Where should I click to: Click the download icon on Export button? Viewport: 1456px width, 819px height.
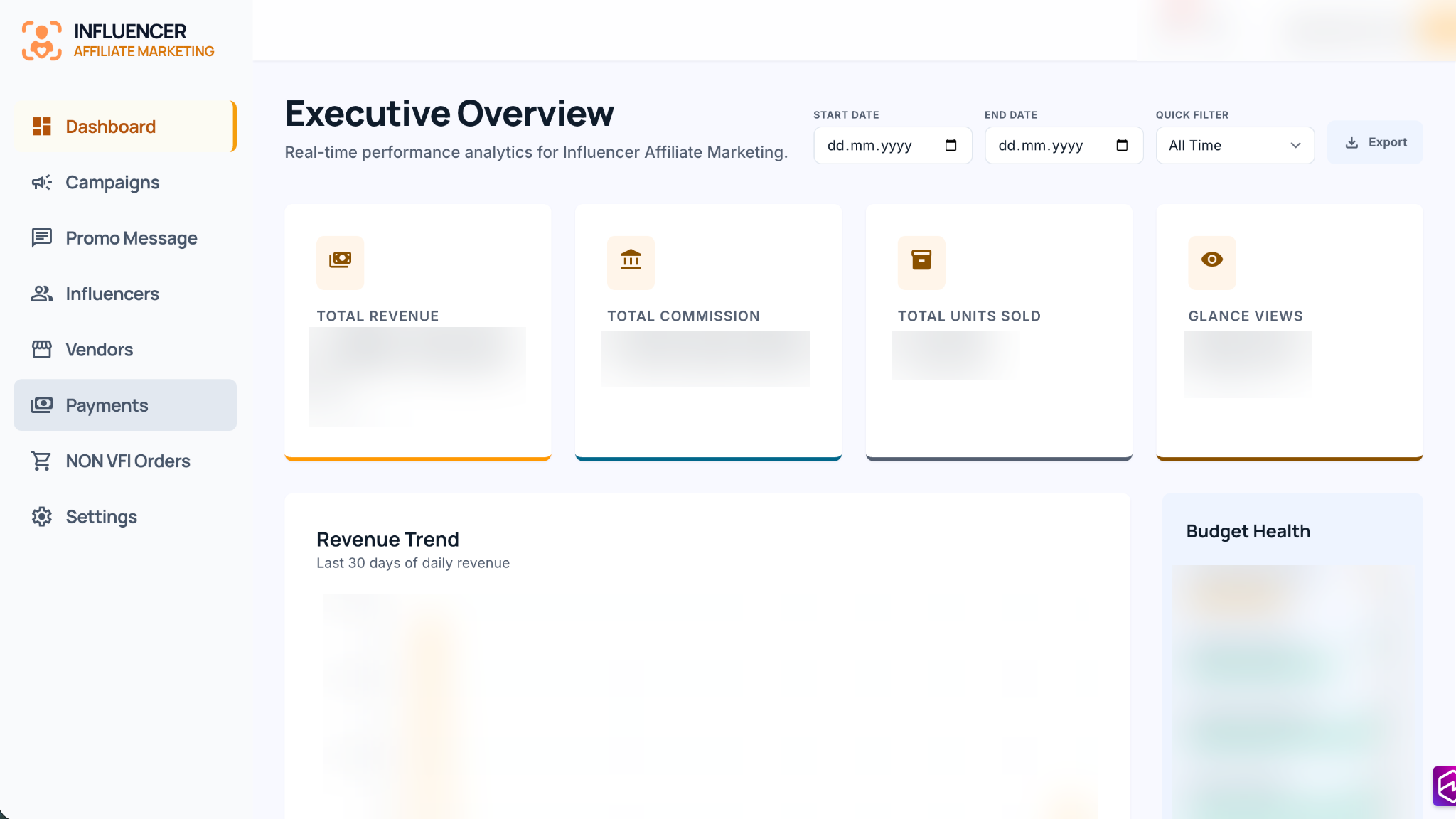(1351, 142)
